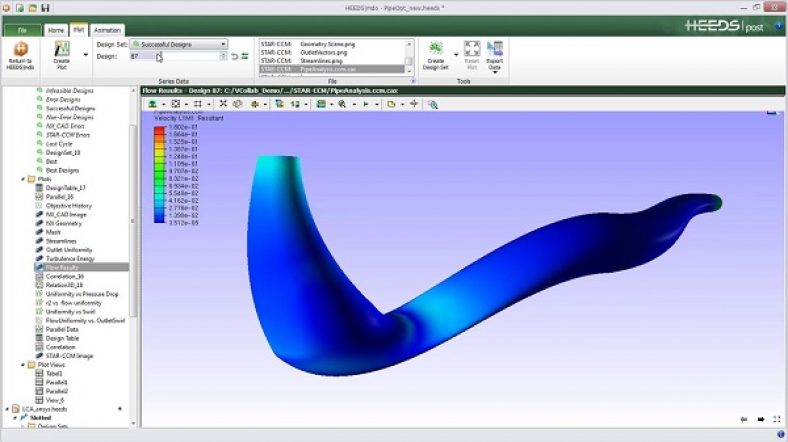Click the Design number stepper arrows

point(224,56)
